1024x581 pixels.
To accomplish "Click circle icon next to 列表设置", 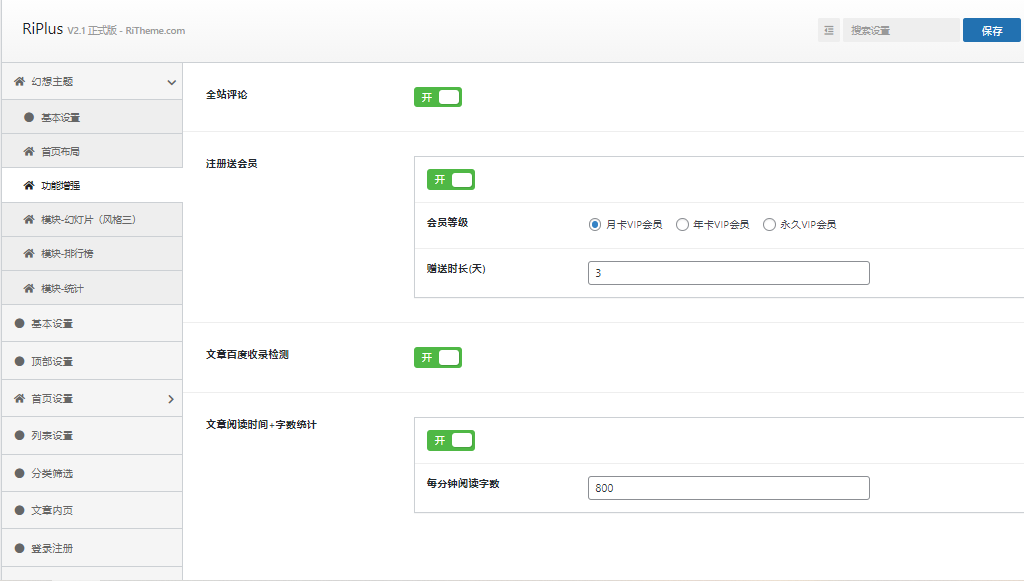I will pyautogui.click(x=19, y=435).
